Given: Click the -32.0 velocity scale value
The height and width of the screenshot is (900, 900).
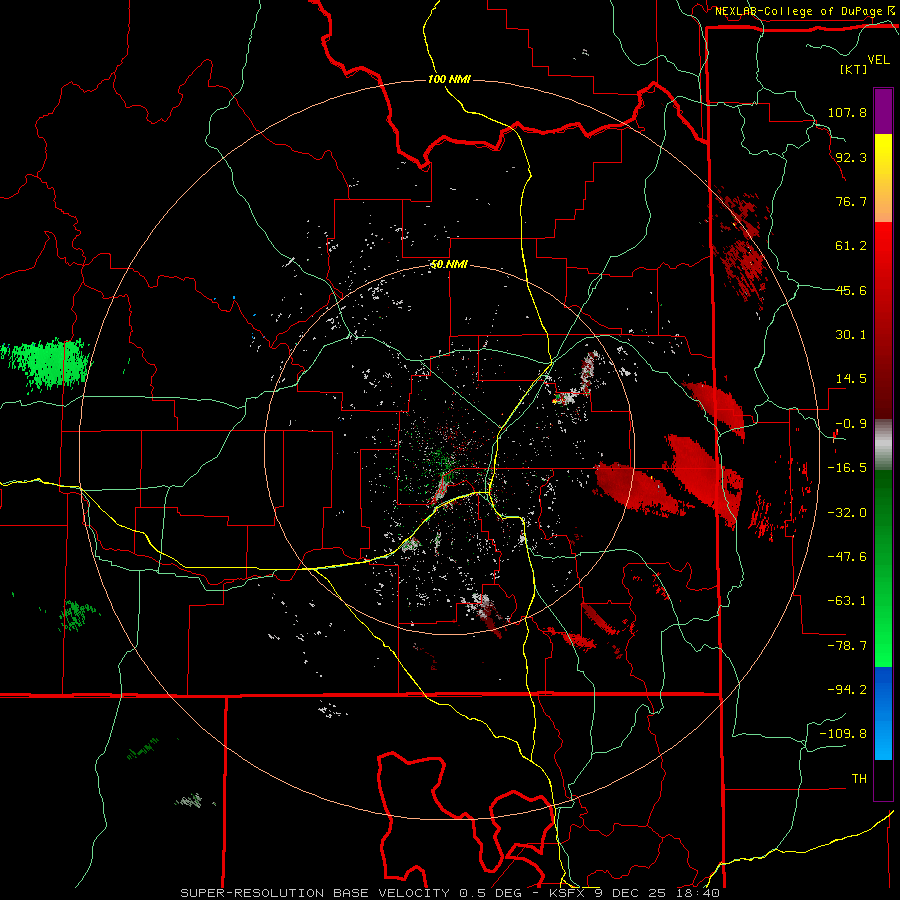Looking at the screenshot, I should 847,512.
